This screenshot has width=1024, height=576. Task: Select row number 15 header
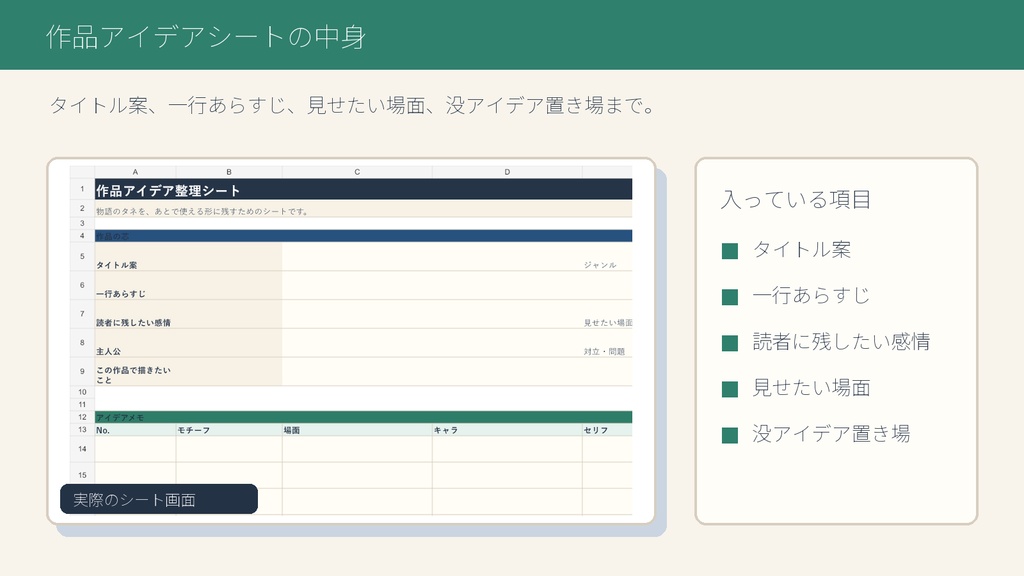pyautogui.click(x=82, y=475)
